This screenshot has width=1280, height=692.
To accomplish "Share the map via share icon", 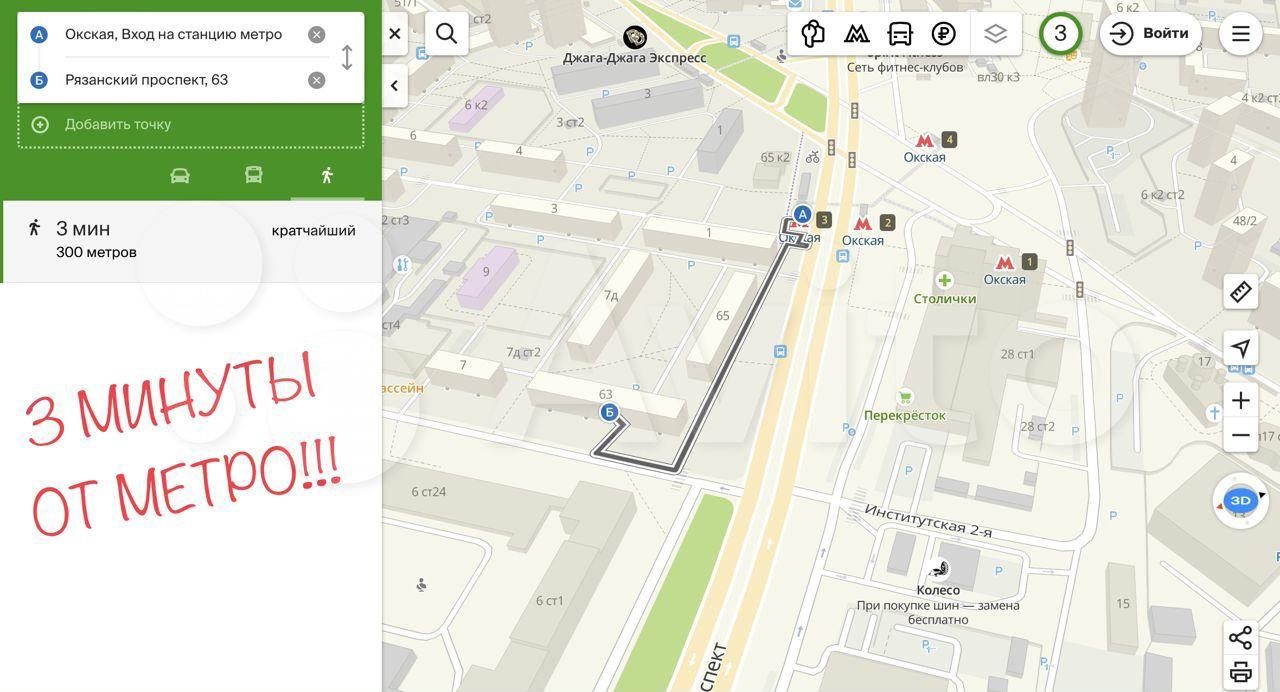I will [x=1240, y=637].
